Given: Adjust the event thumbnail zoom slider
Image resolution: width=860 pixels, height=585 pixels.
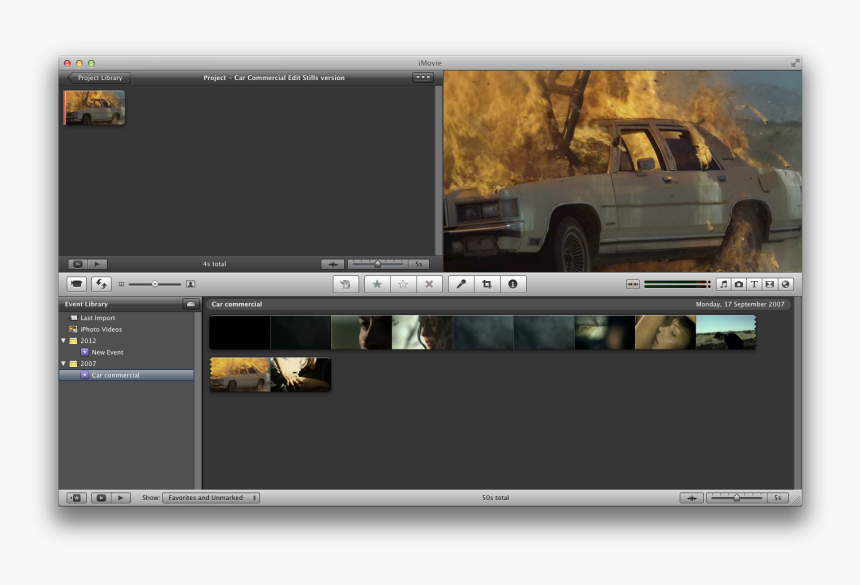Looking at the screenshot, I should coord(738,496).
